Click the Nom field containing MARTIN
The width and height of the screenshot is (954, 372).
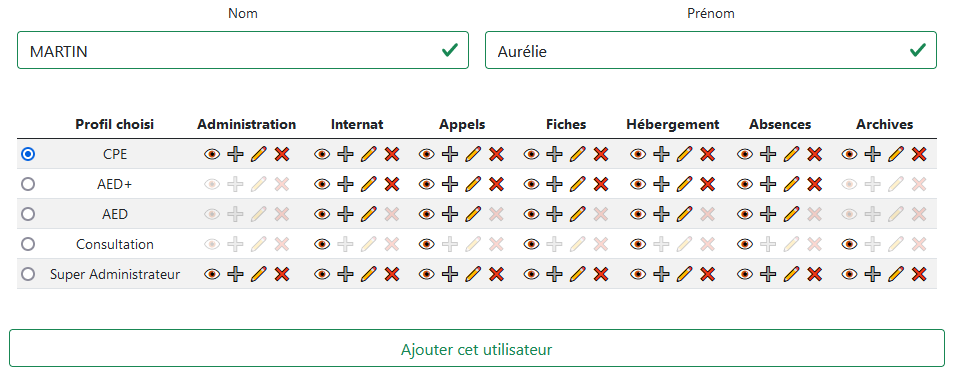pos(243,51)
